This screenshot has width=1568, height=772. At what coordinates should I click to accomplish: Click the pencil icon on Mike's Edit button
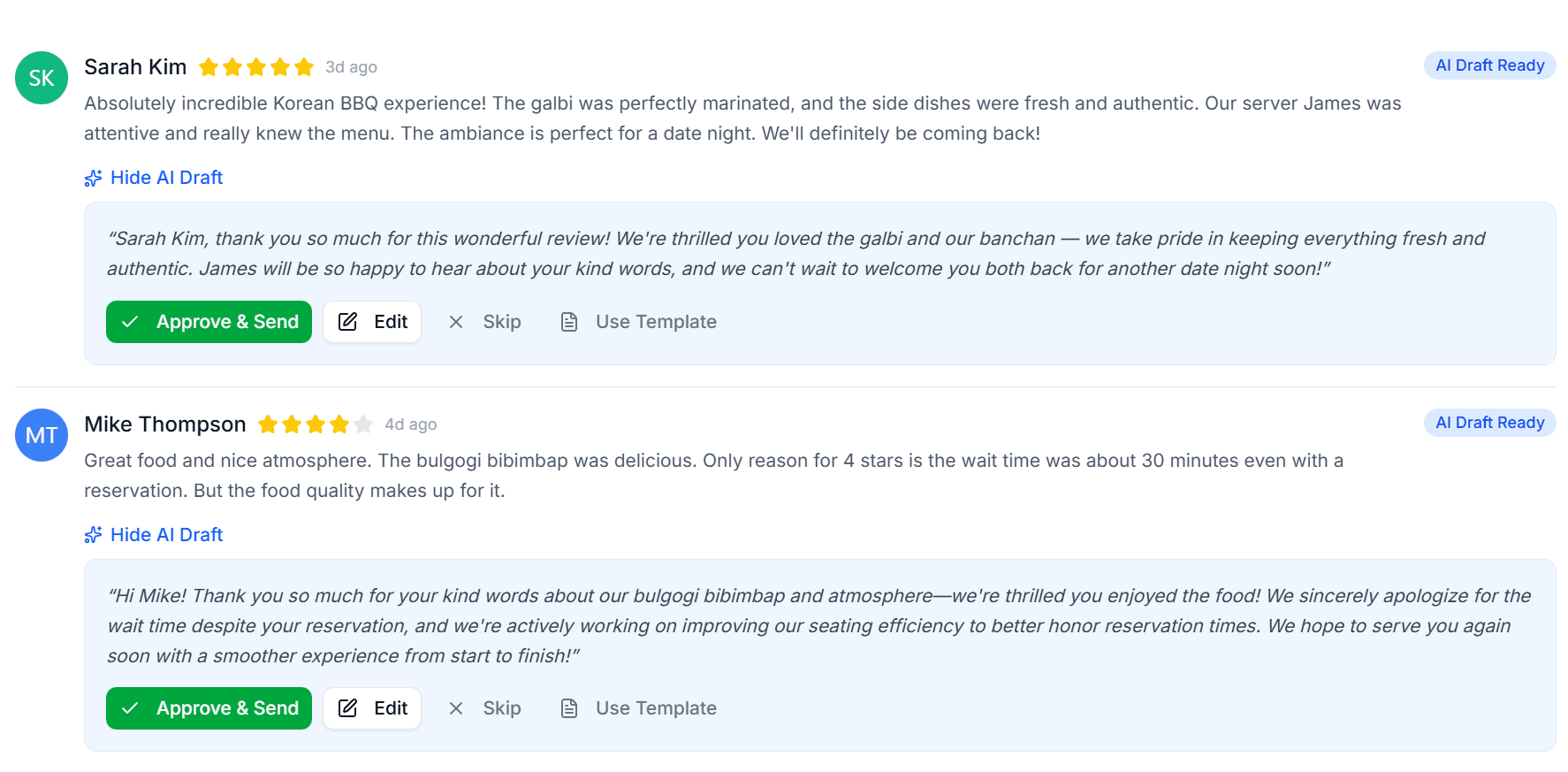(349, 707)
